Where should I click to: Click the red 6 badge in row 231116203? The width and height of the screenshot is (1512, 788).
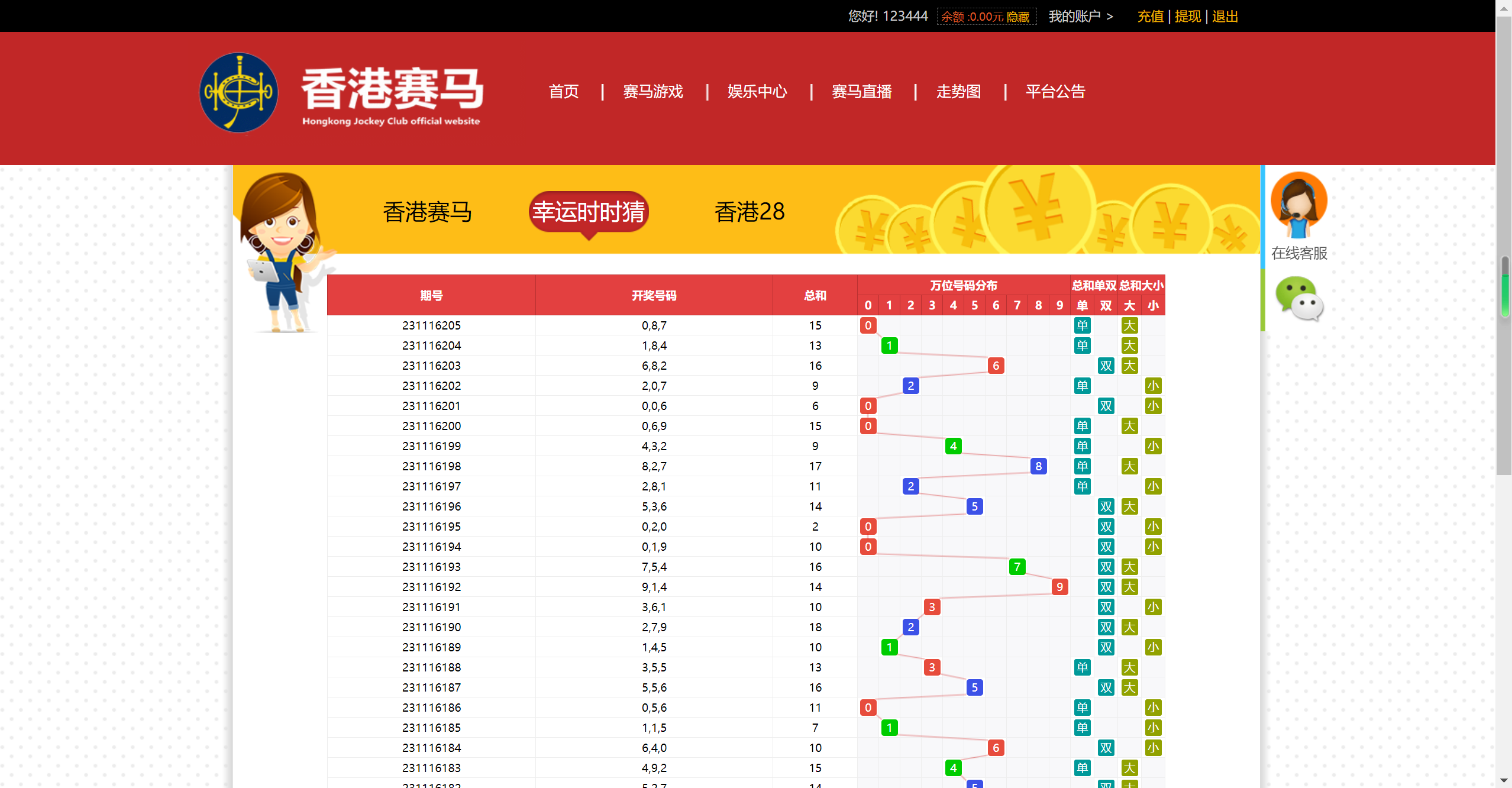996,366
